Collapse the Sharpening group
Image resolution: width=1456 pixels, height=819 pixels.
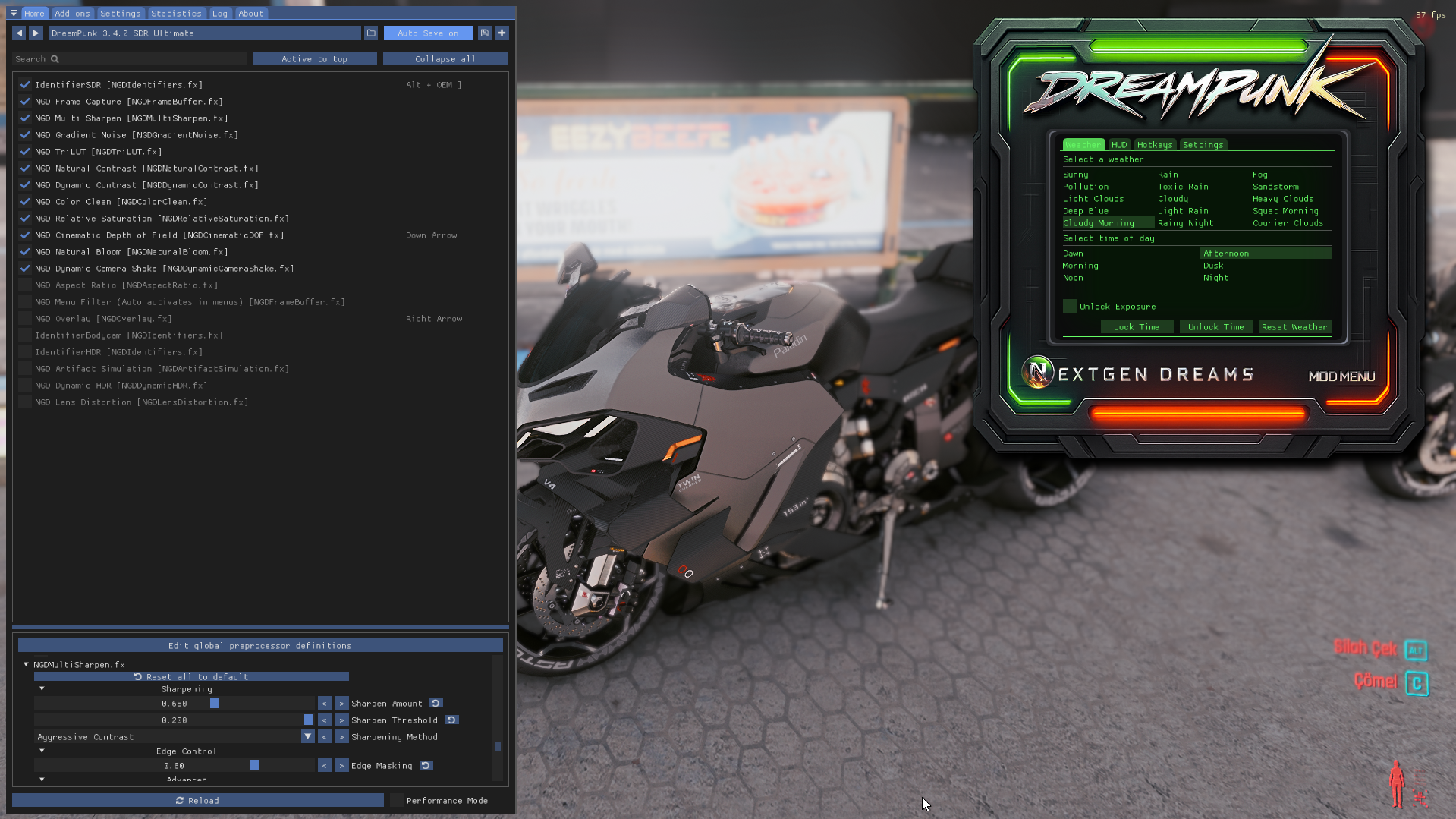42,689
